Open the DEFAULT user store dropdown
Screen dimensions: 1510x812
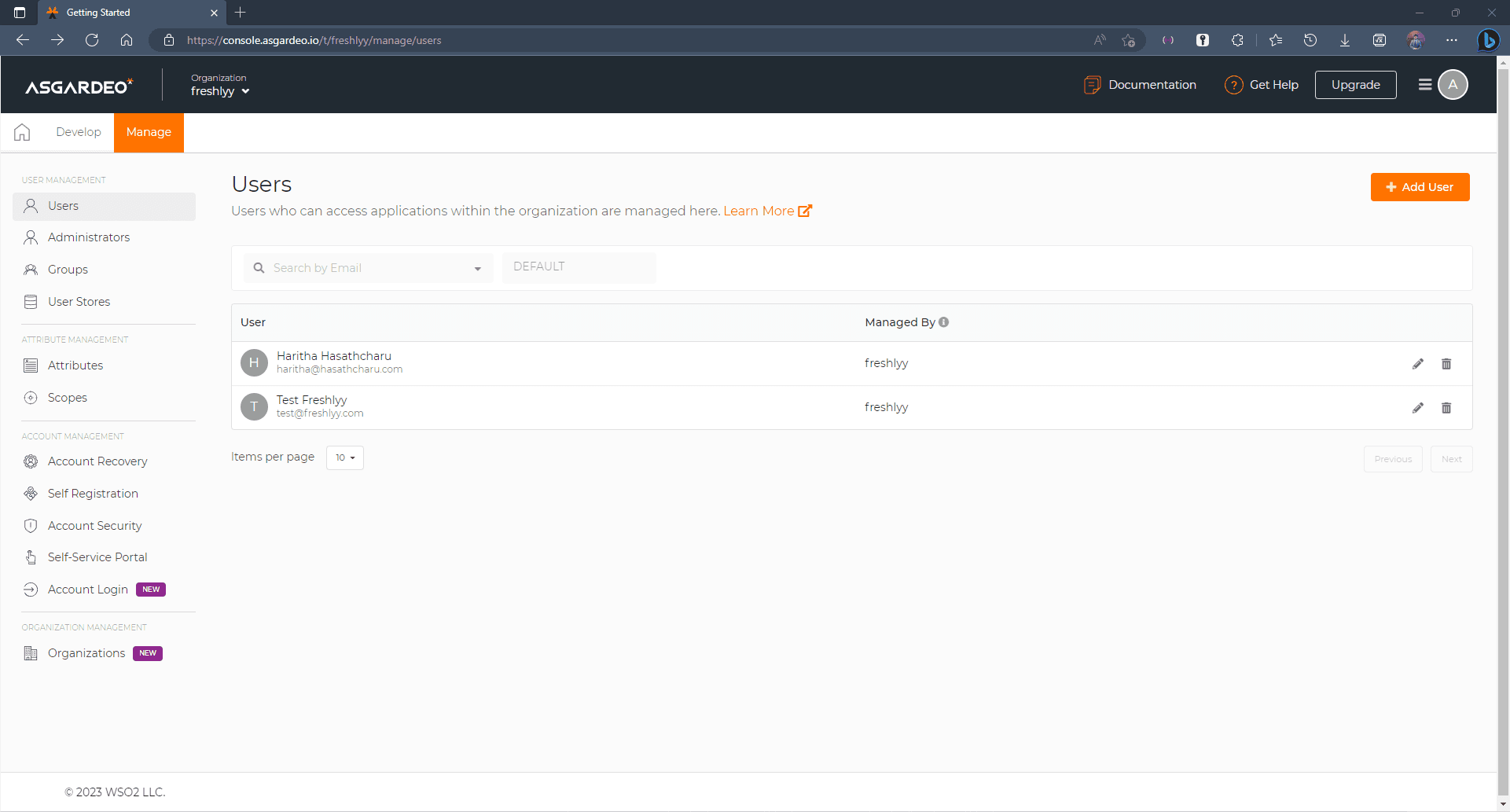coord(579,267)
